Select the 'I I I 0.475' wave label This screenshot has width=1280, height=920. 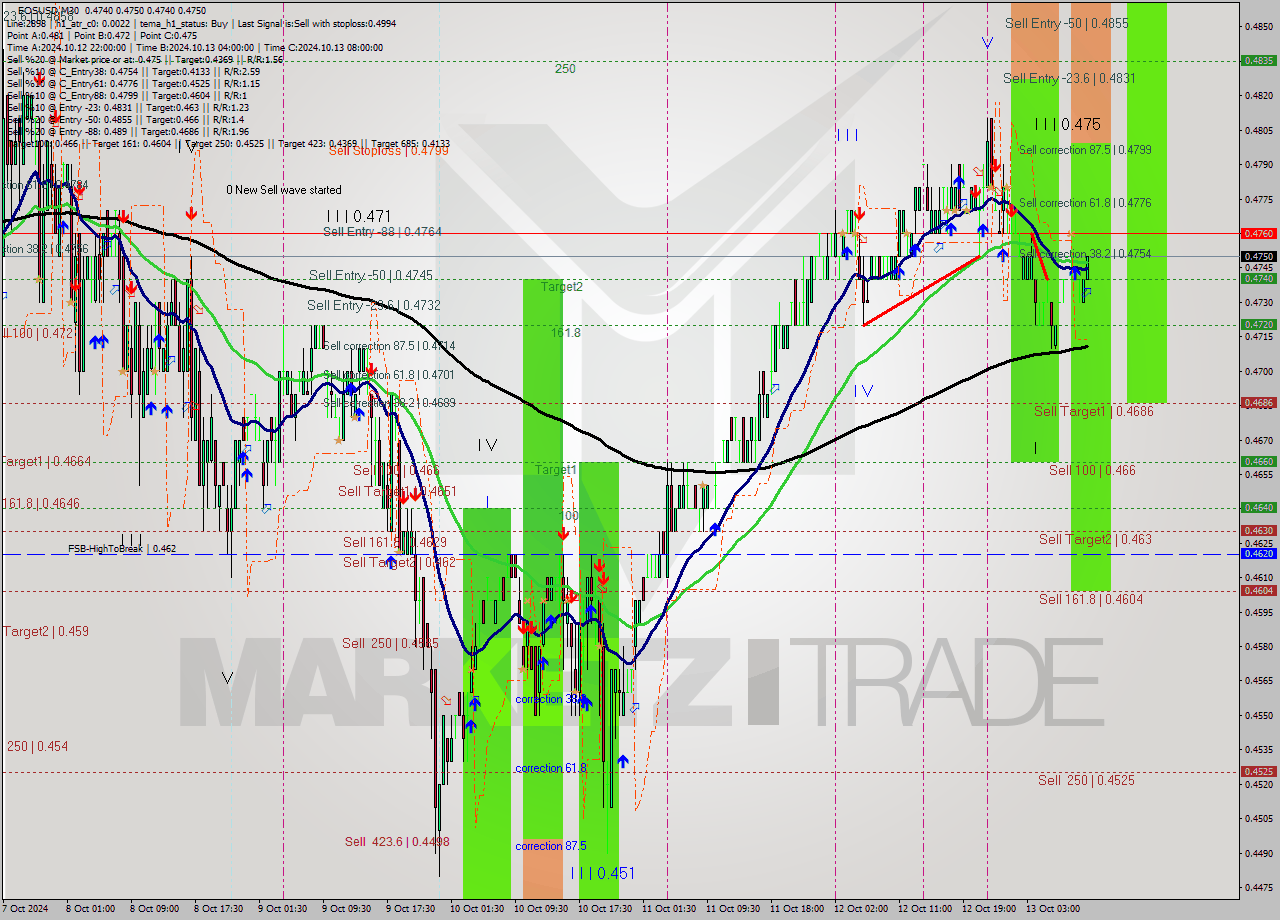(x=1067, y=124)
